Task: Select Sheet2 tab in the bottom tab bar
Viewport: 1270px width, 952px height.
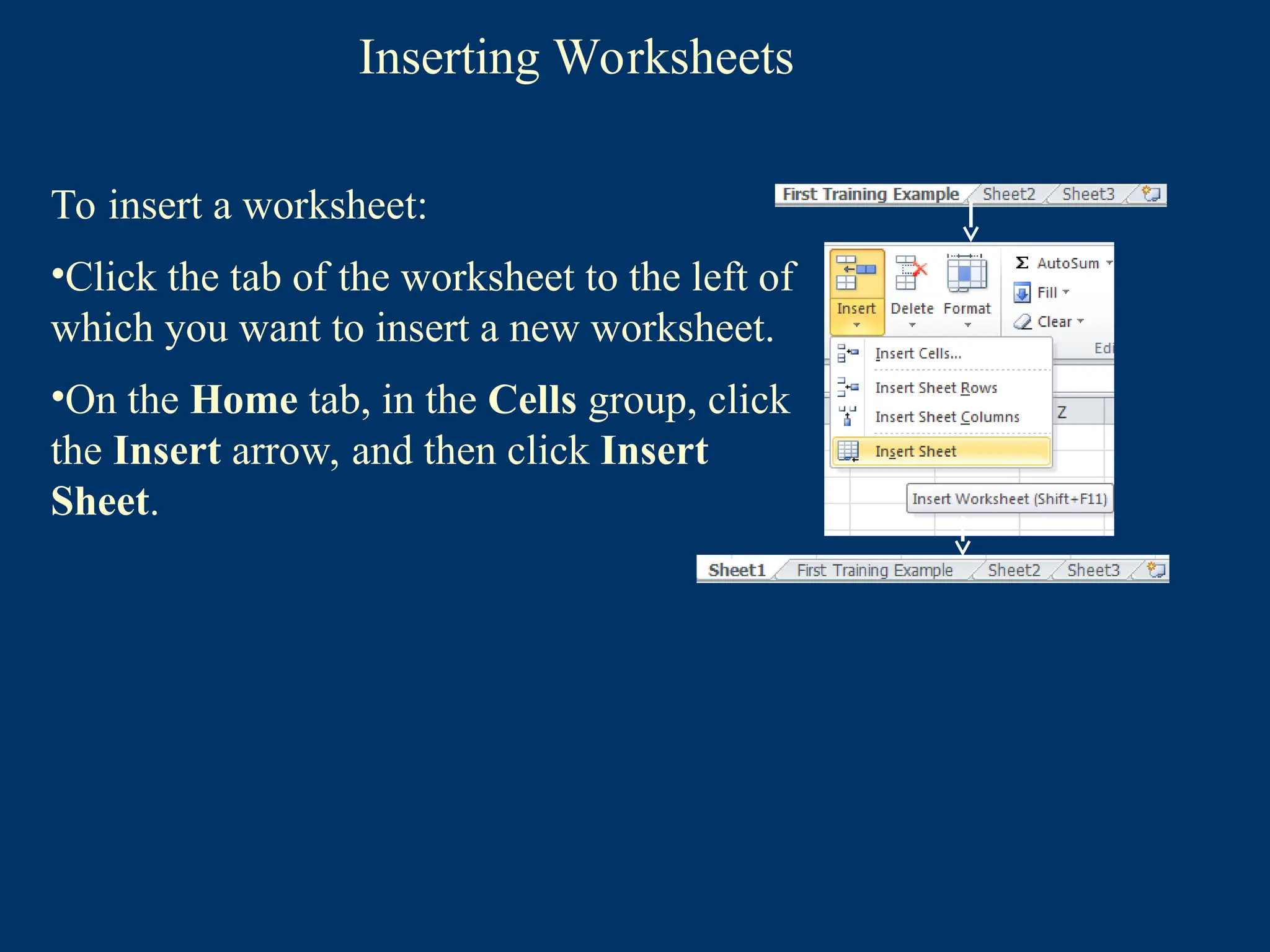Action: (1014, 570)
